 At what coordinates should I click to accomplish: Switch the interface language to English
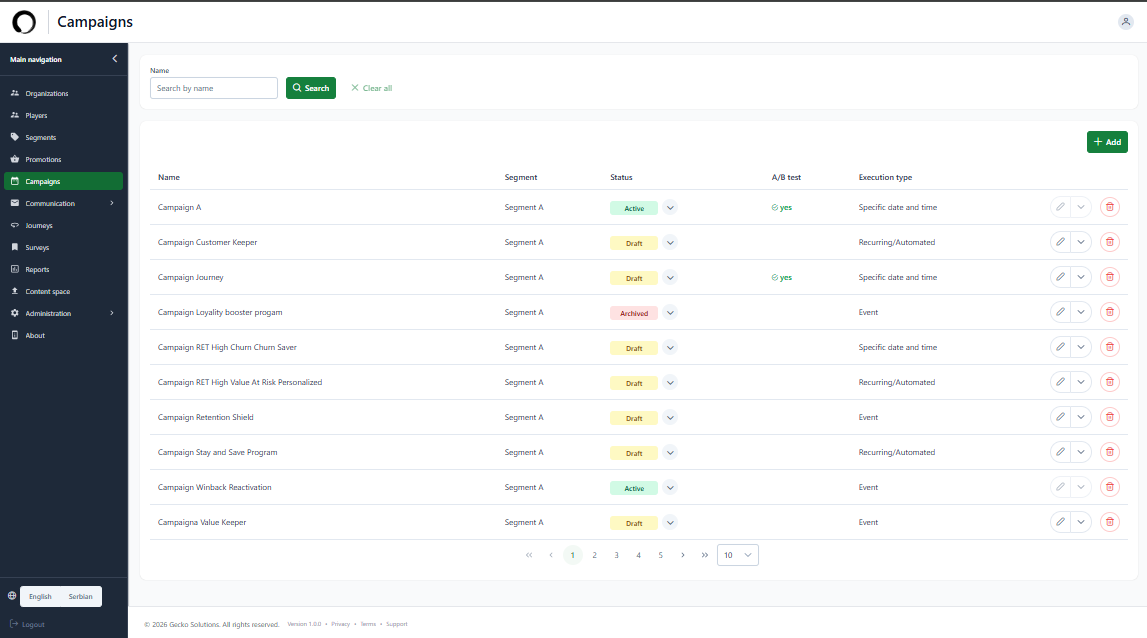(x=40, y=596)
